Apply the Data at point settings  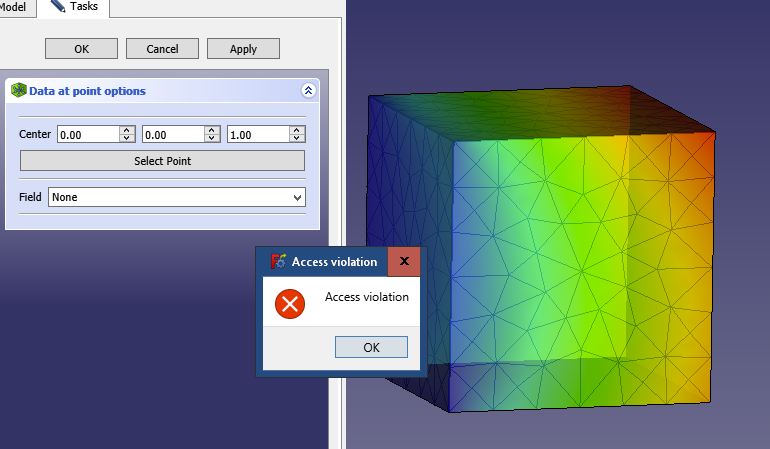click(x=244, y=49)
